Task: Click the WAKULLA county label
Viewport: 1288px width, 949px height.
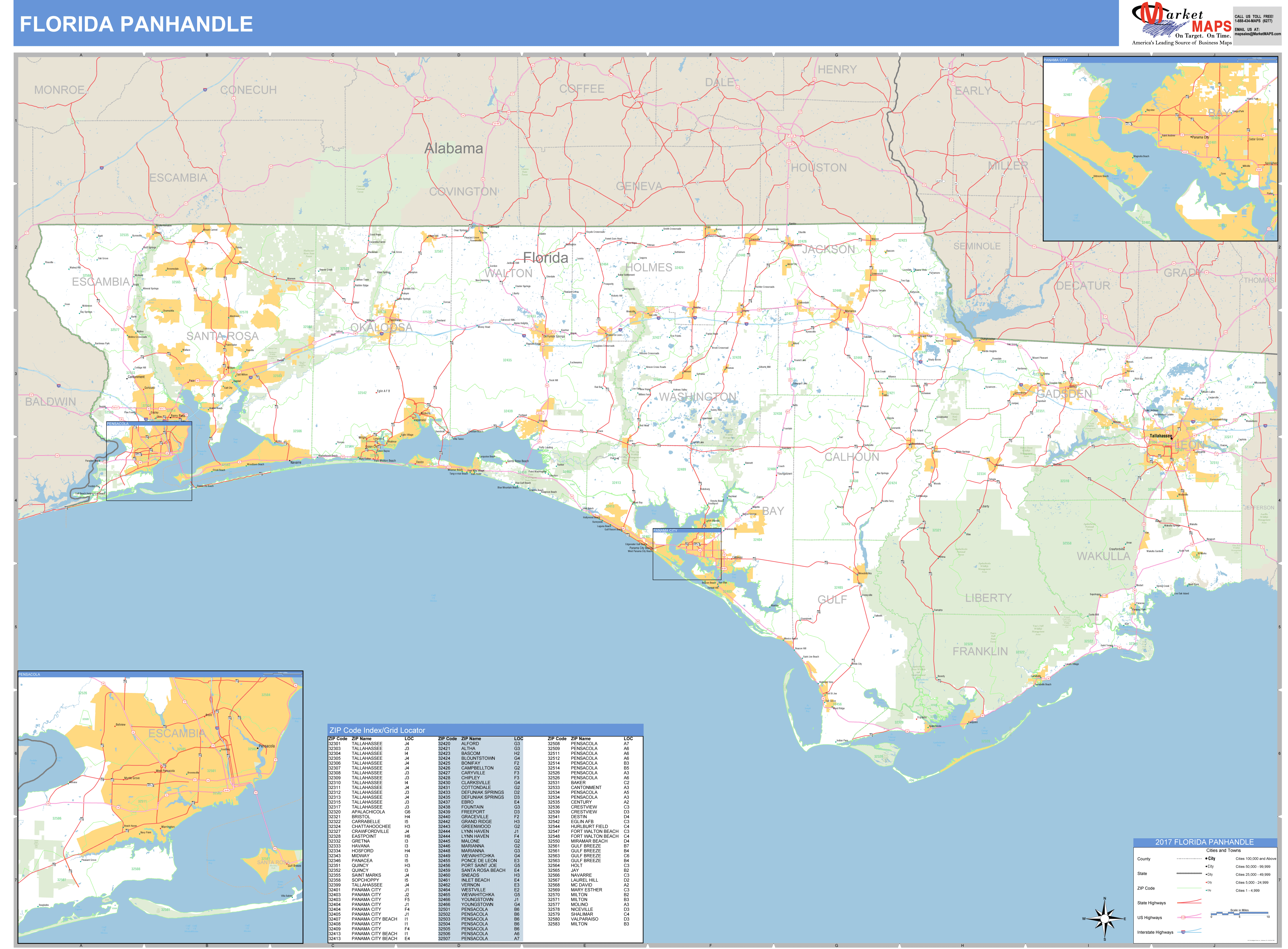Action: click(x=1103, y=556)
